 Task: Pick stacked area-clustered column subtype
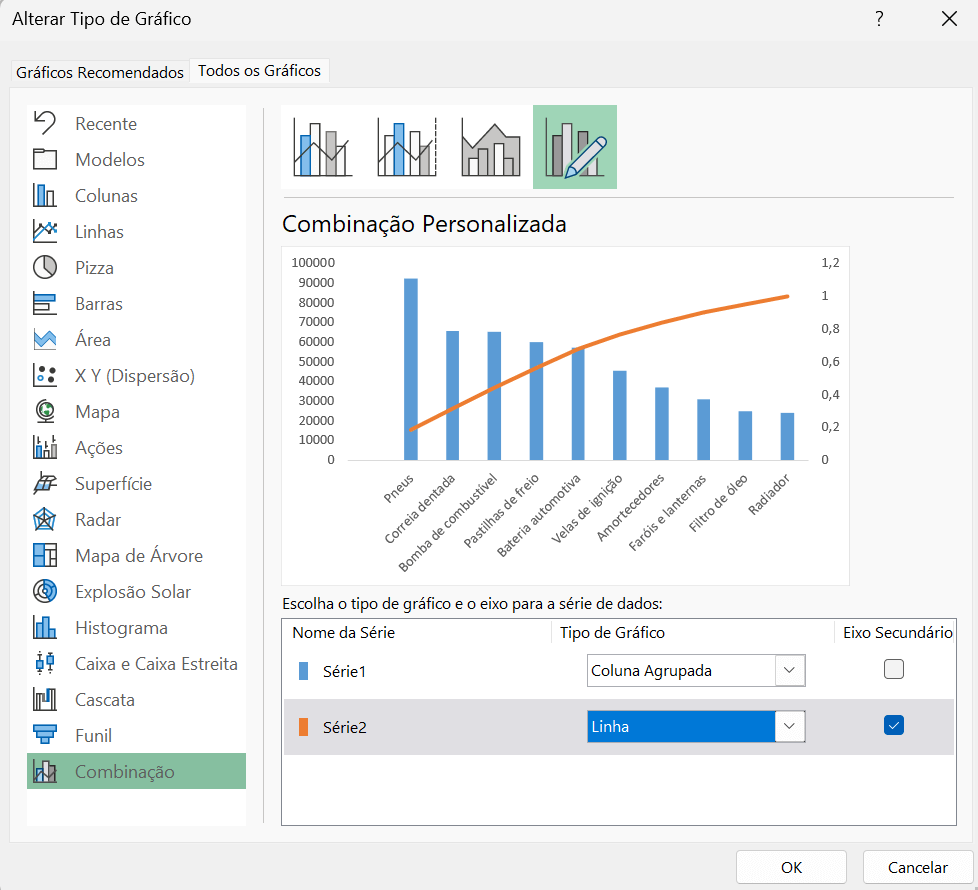coord(491,147)
